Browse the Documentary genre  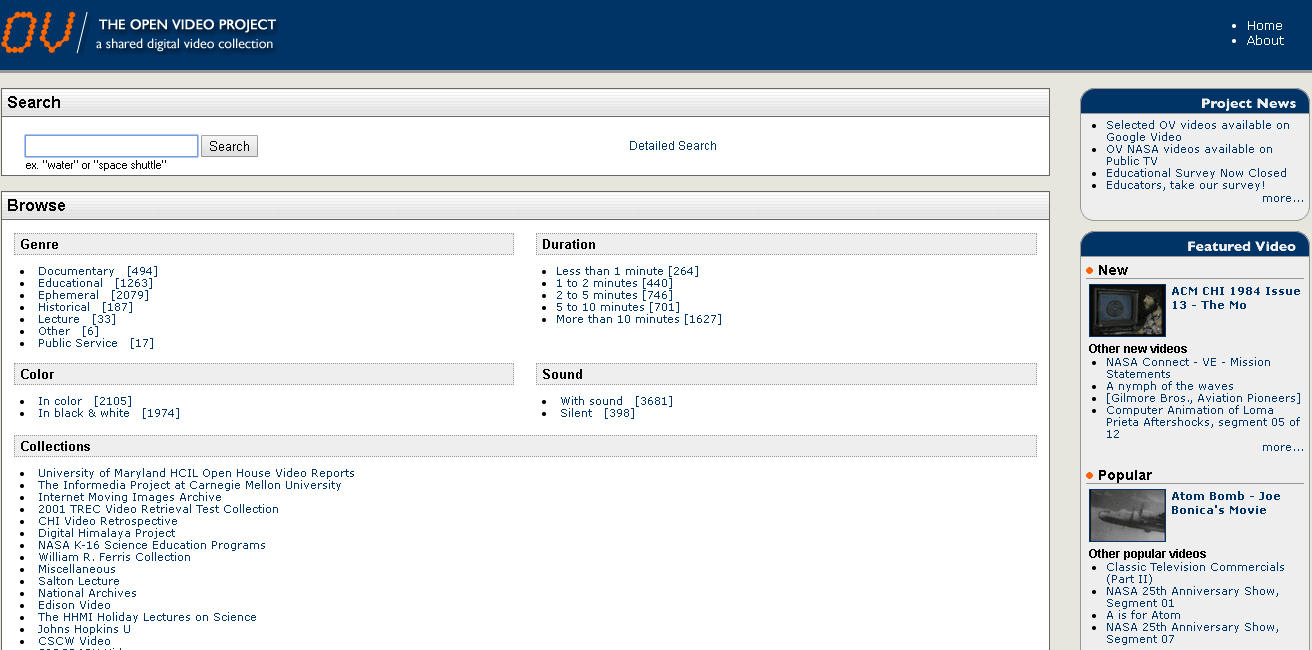(76, 271)
